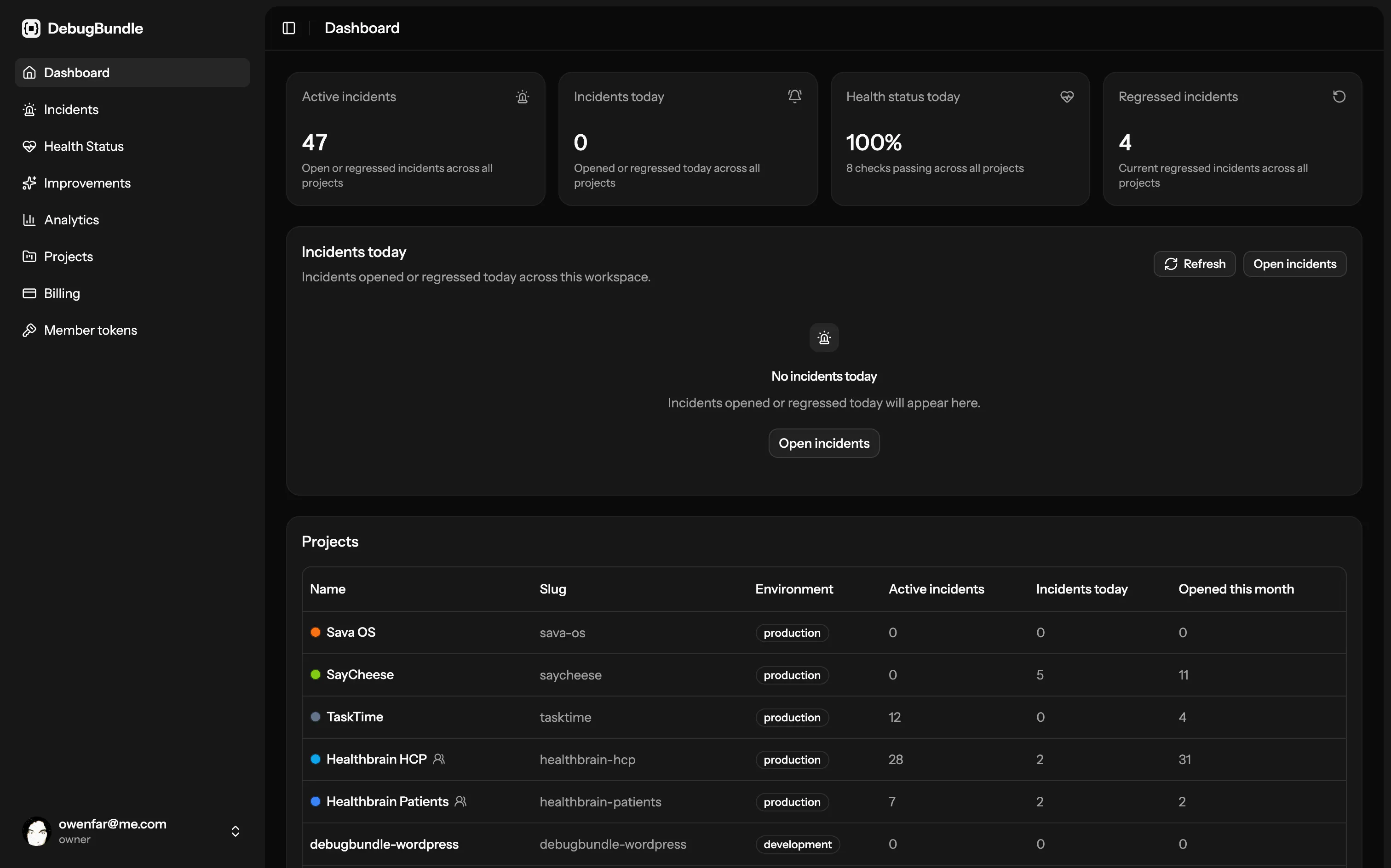Click the Health Status heart icon
Viewport: 1391px width, 868px height.
click(x=29, y=146)
